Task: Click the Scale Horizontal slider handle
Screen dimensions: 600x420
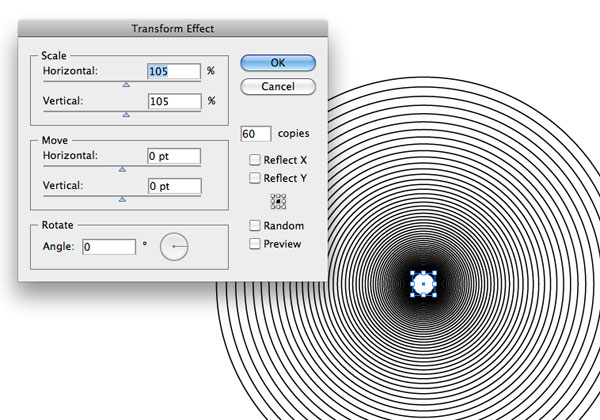Action: click(126, 85)
